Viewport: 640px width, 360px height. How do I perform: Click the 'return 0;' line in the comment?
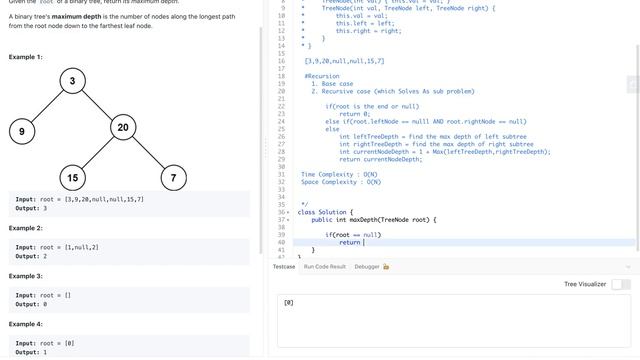[x=355, y=114]
